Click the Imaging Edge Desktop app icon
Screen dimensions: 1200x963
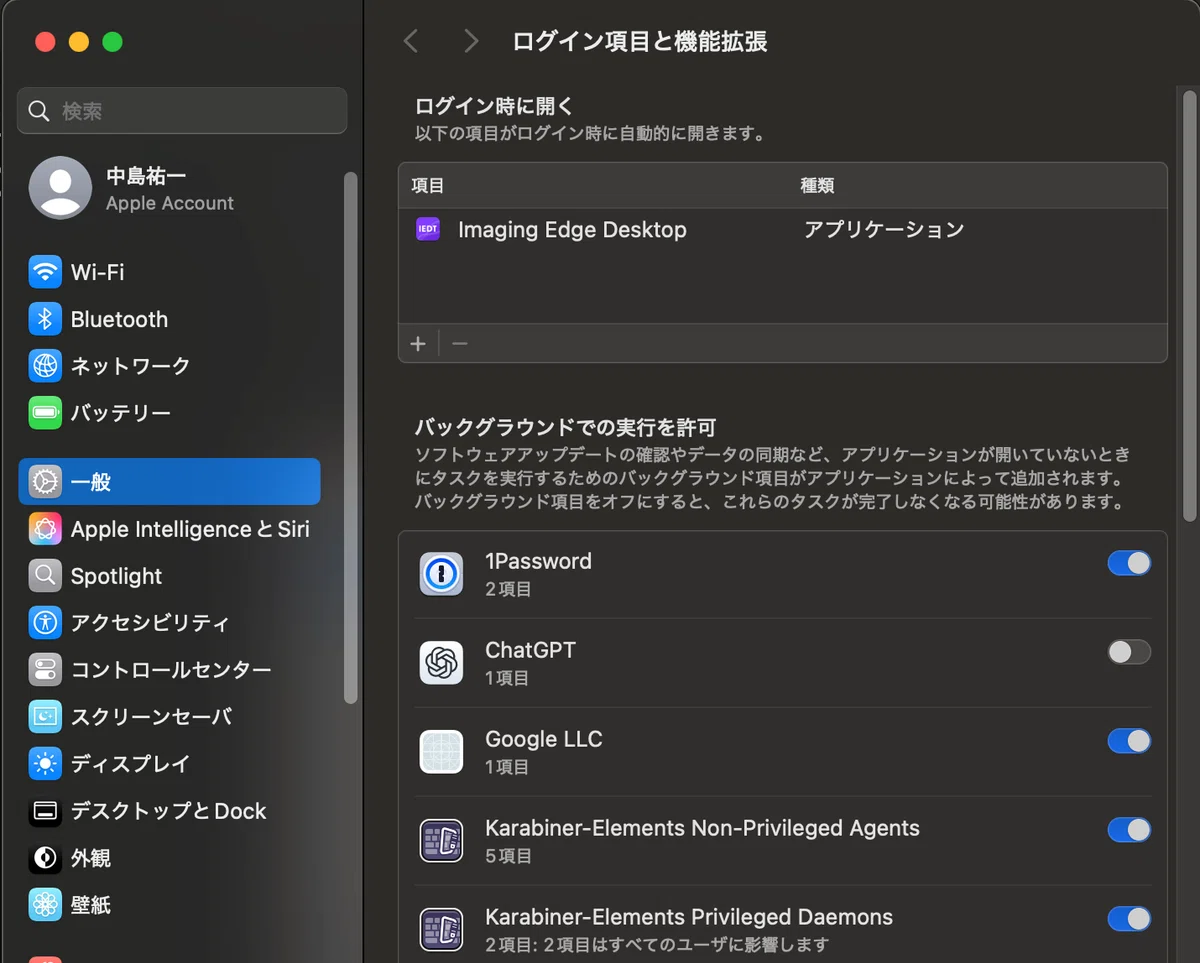[x=427, y=230]
